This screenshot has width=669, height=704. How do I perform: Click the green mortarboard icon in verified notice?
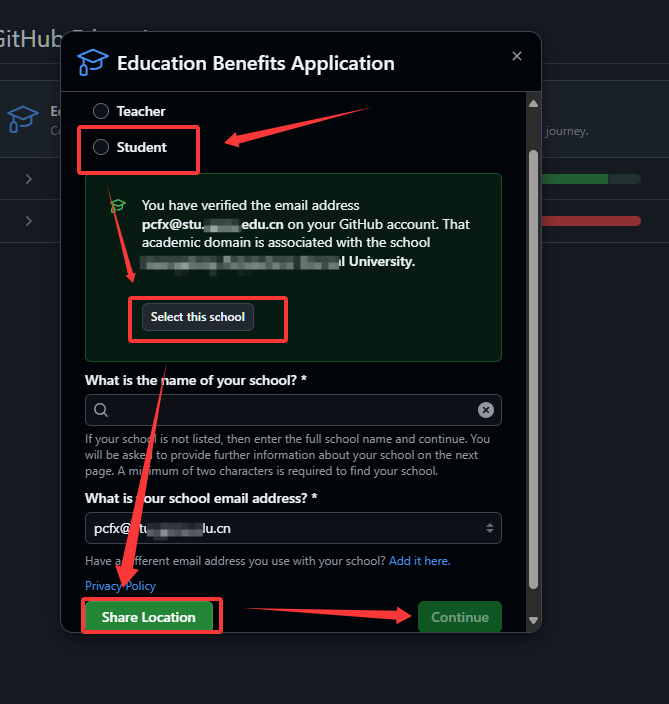pyautogui.click(x=118, y=206)
